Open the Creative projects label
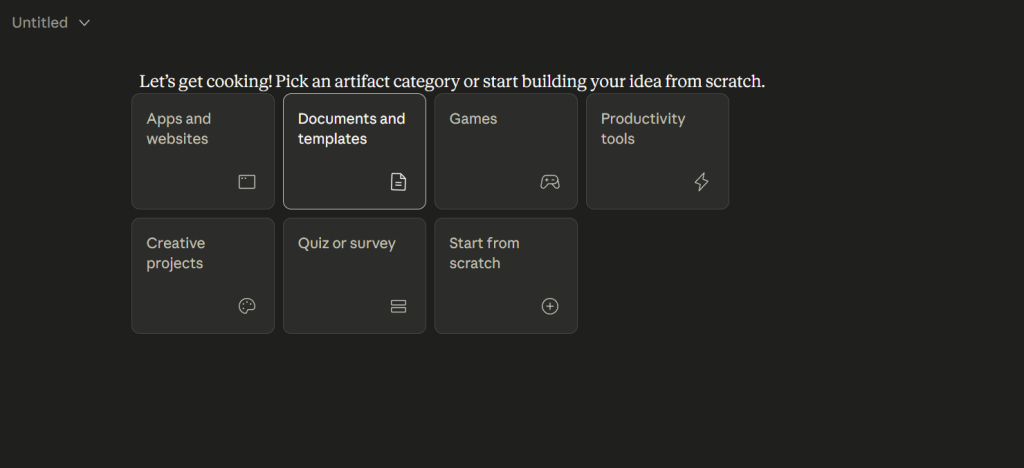This screenshot has height=468, width=1024. click(x=176, y=253)
